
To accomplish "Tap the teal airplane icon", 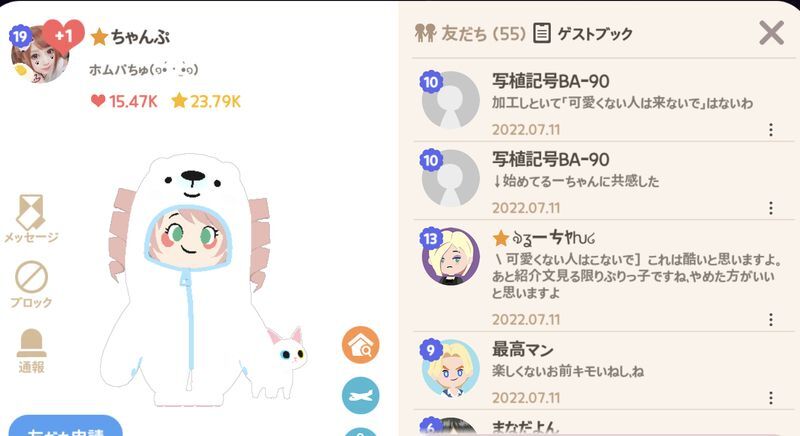I will point(361,395).
